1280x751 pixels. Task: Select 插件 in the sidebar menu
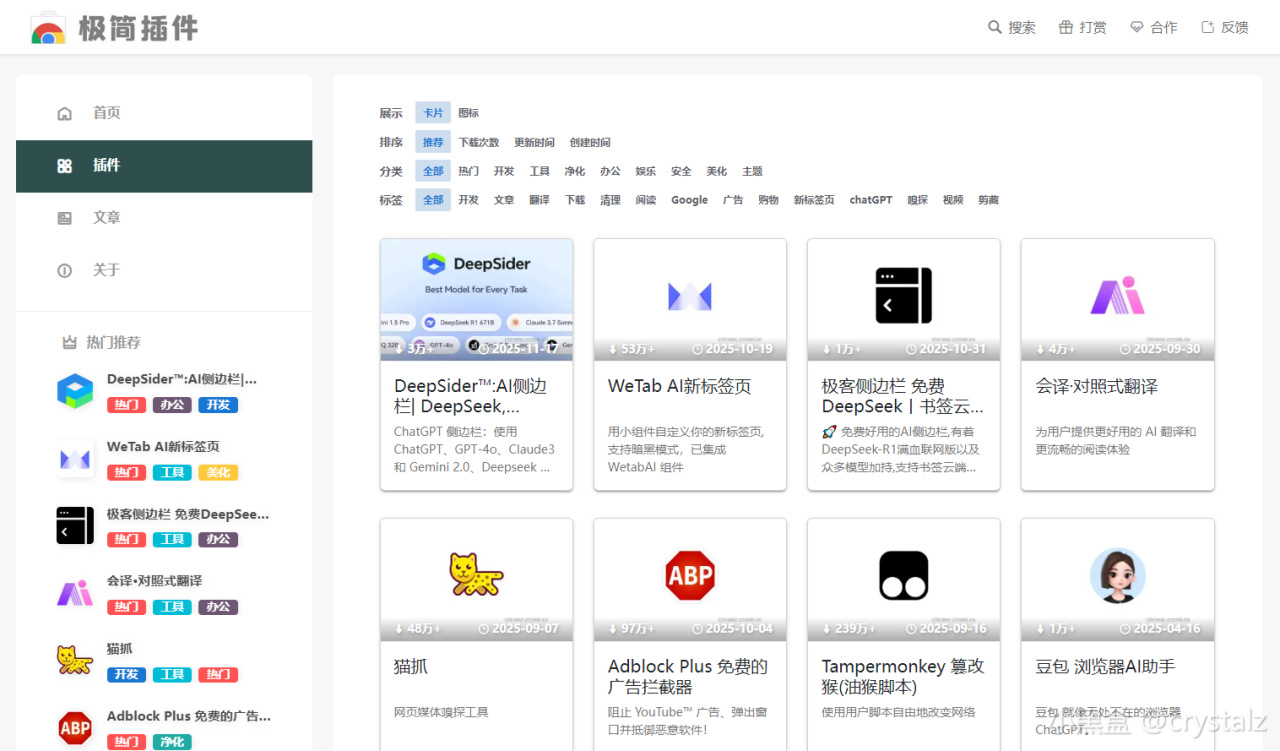(164, 165)
